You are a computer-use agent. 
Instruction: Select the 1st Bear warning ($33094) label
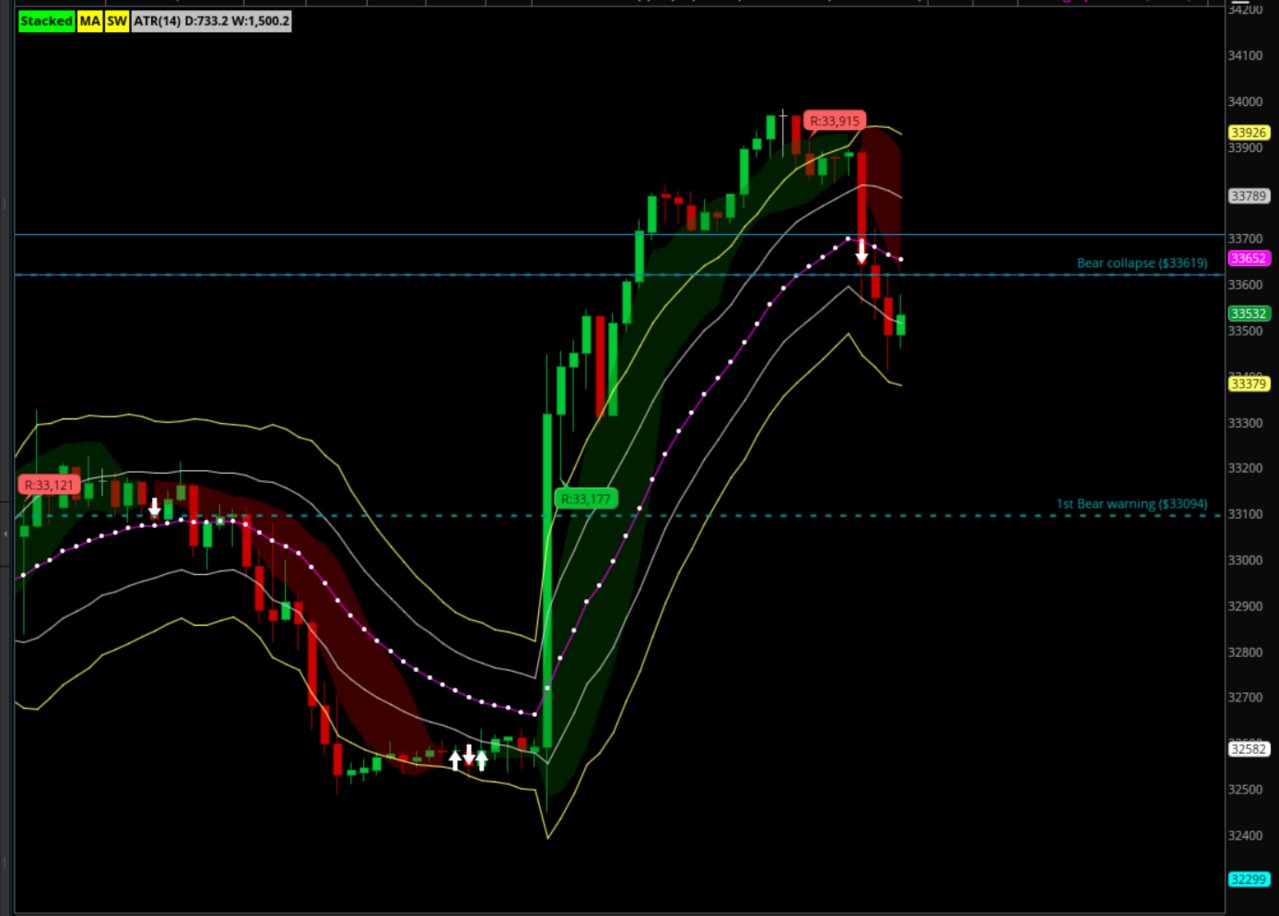(x=1132, y=504)
